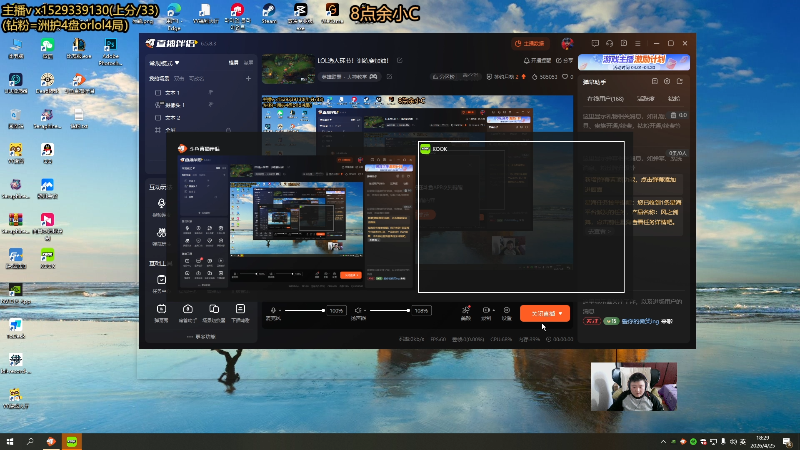
Task: Open taskbar search magnifier
Action: tap(30, 442)
